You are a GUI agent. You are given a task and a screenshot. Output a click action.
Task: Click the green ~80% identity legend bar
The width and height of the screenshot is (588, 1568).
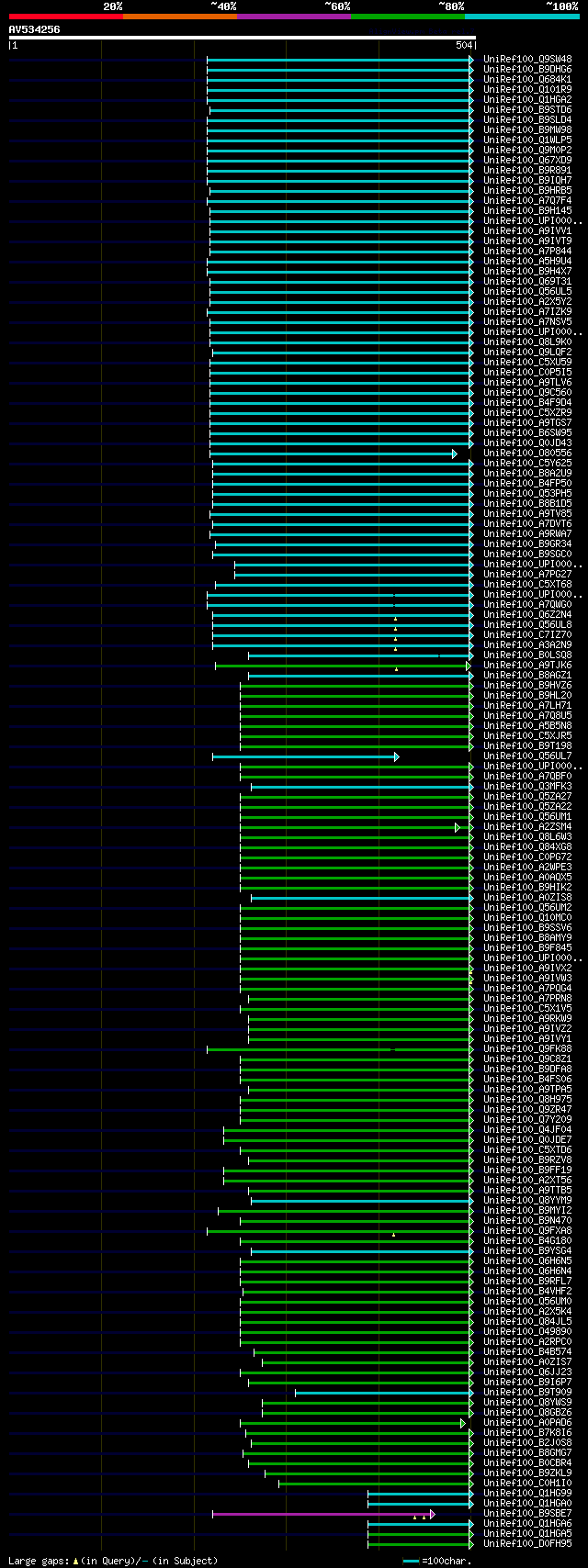coord(407,17)
